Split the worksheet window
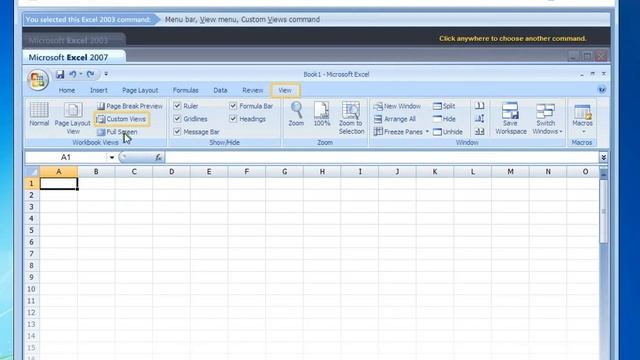The height and width of the screenshot is (360, 640). [444, 106]
